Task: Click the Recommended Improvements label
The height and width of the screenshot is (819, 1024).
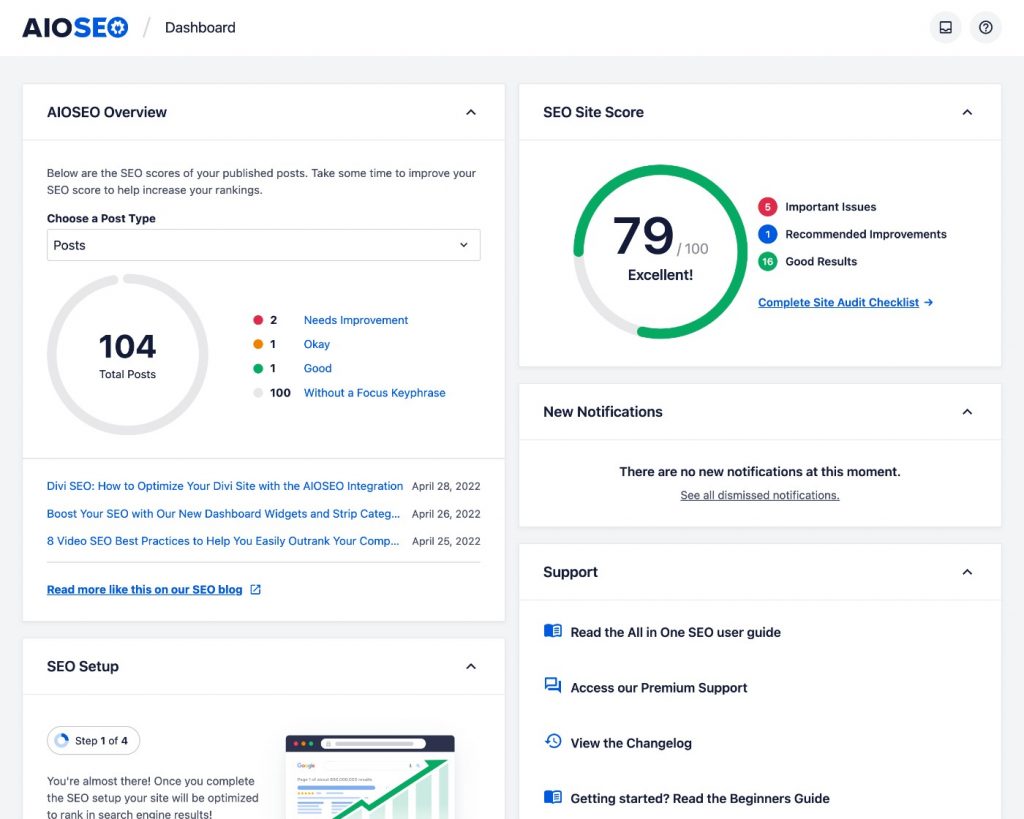Action: point(866,234)
